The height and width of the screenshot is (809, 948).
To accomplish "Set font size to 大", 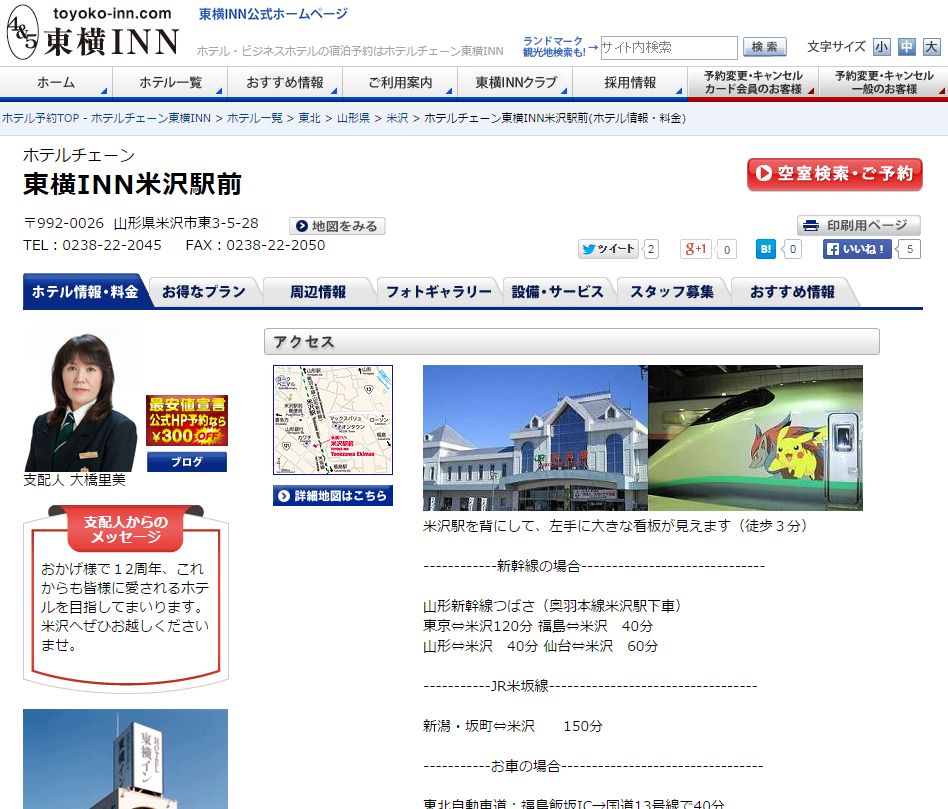I will click(932, 47).
